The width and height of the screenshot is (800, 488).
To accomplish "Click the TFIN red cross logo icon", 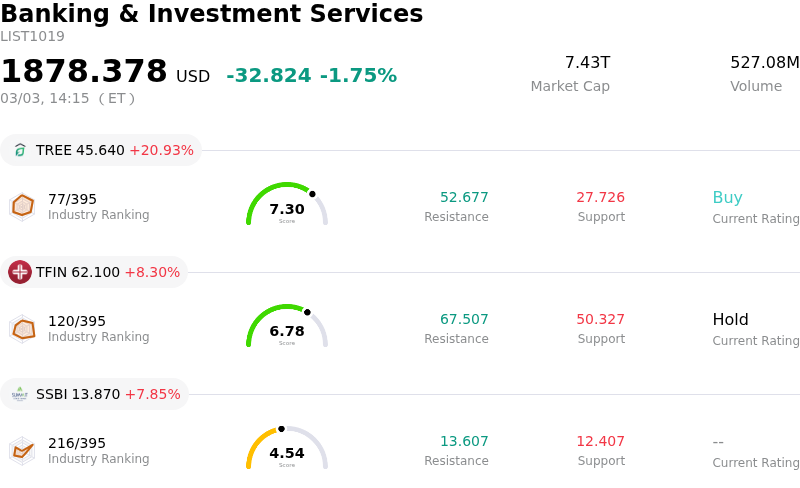I will point(20,272).
